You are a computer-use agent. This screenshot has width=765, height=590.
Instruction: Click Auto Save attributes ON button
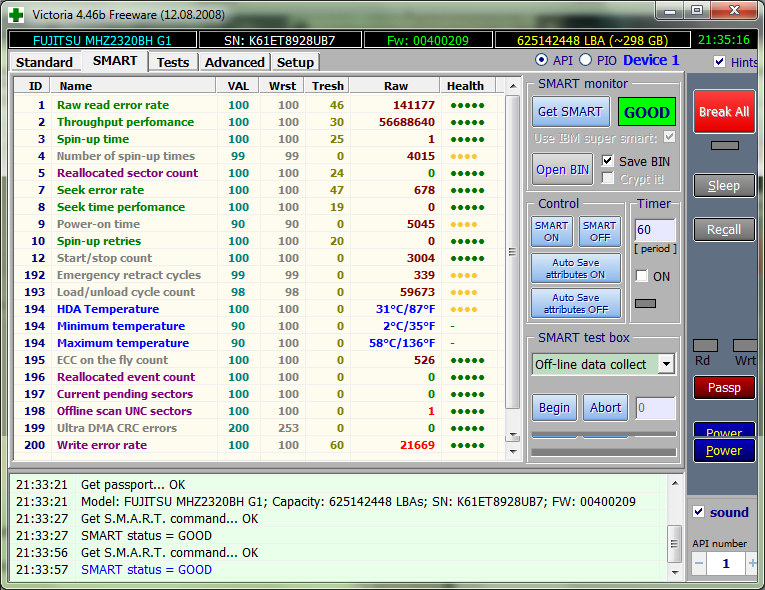pos(576,268)
